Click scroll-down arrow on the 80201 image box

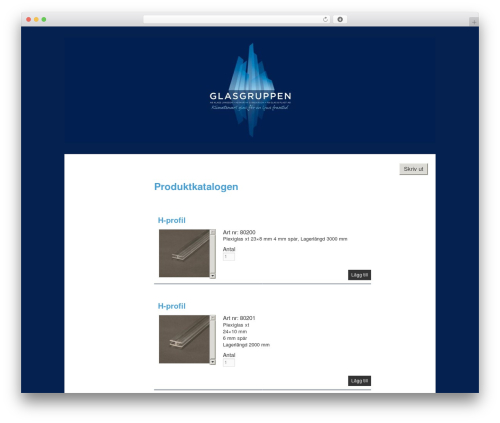pos(213,362)
